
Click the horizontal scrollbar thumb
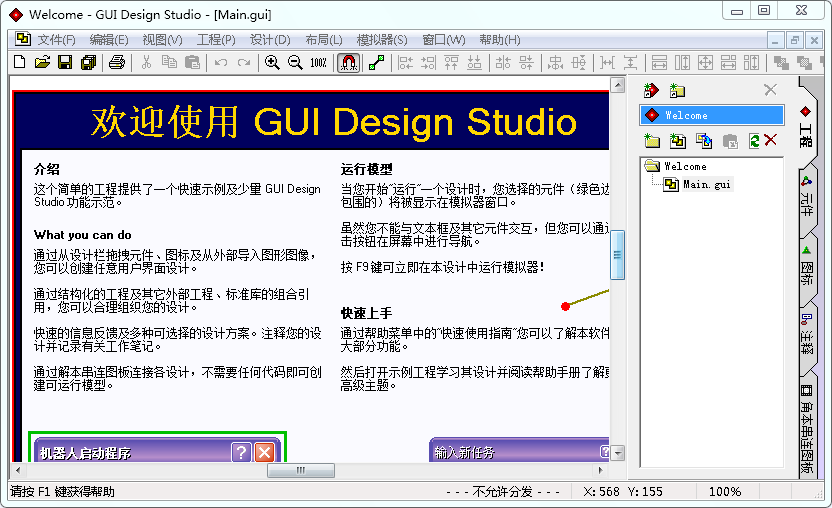click(x=301, y=471)
